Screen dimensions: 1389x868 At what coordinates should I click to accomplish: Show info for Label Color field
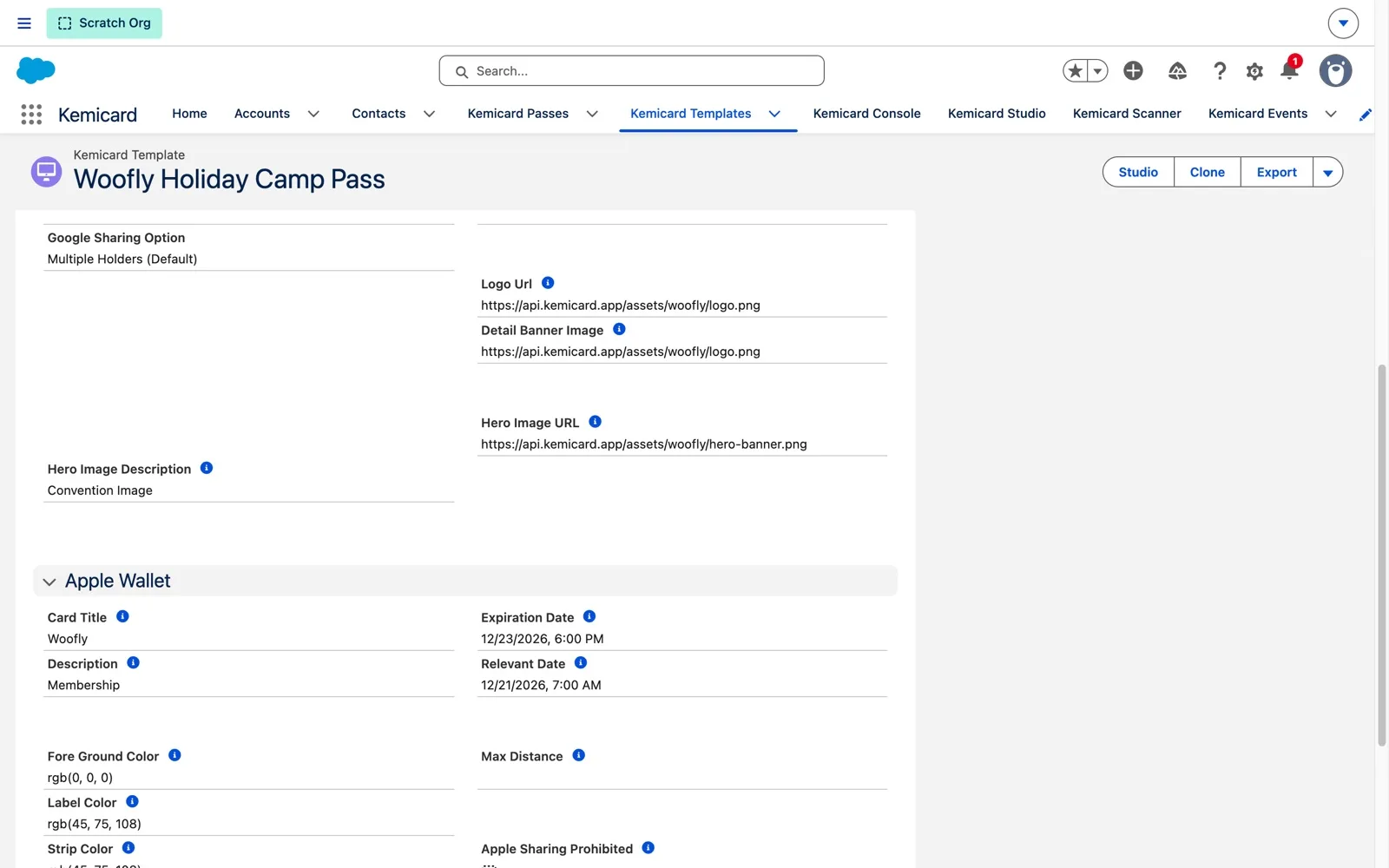point(132,801)
